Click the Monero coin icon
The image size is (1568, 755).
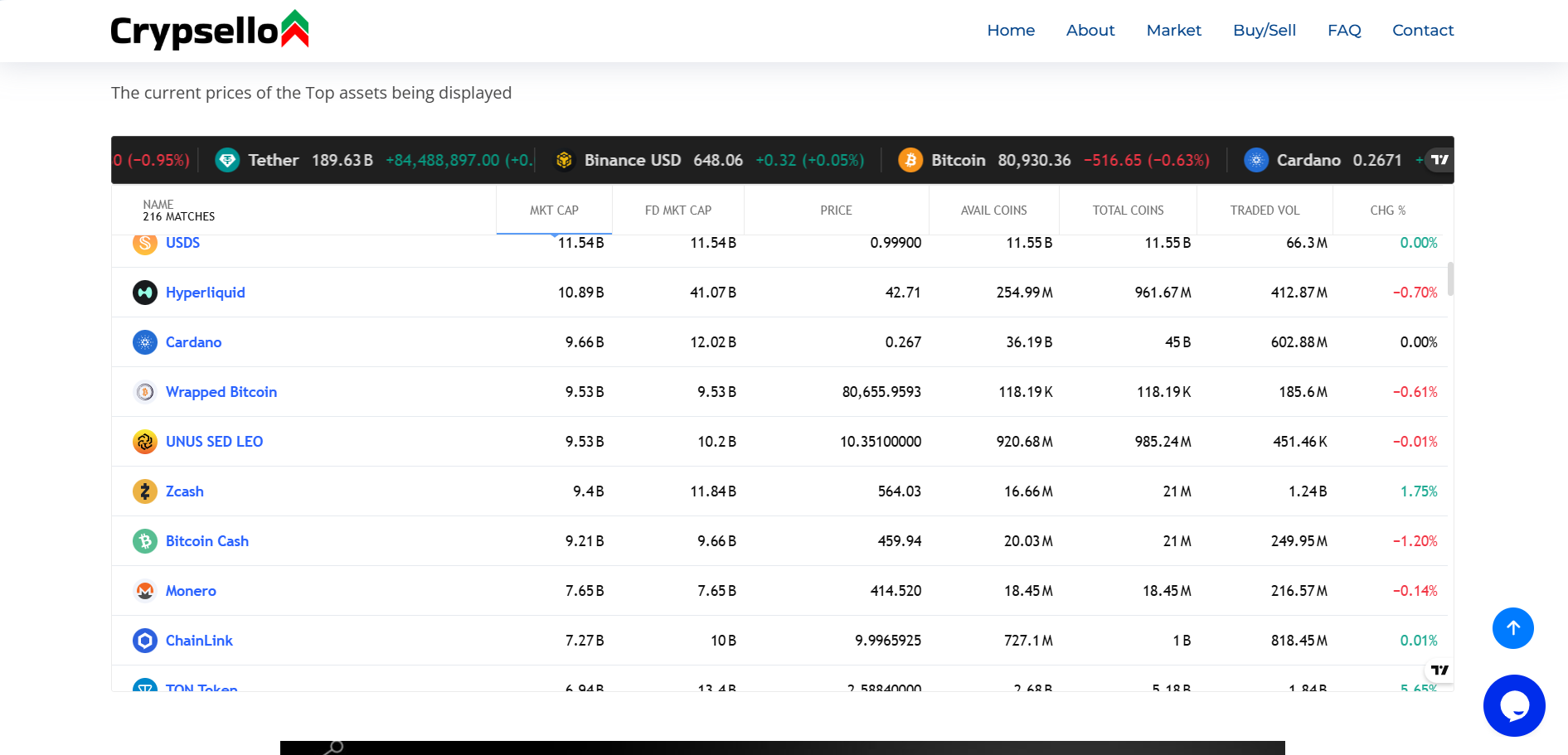pyautogui.click(x=145, y=591)
